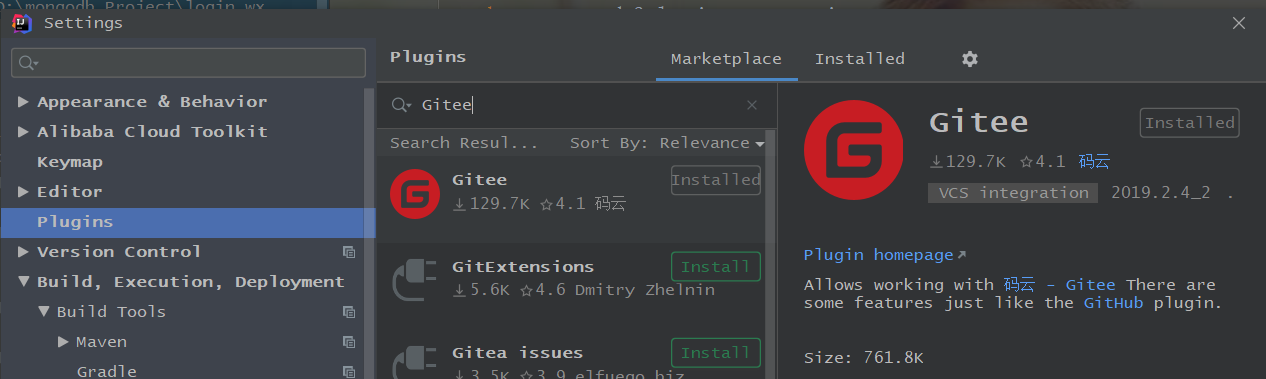Focus the Settings search field
The height and width of the screenshot is (379, 1266).
(188, 63)
